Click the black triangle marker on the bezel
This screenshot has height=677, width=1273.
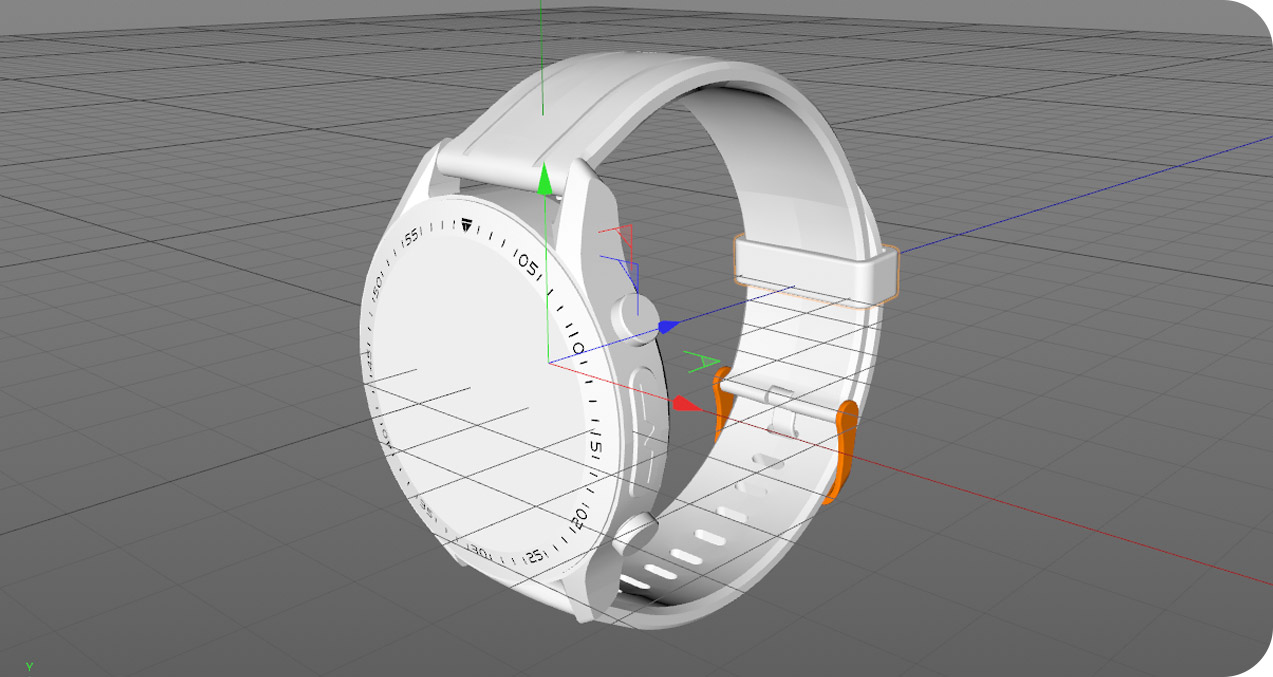(x=465, y=225)
